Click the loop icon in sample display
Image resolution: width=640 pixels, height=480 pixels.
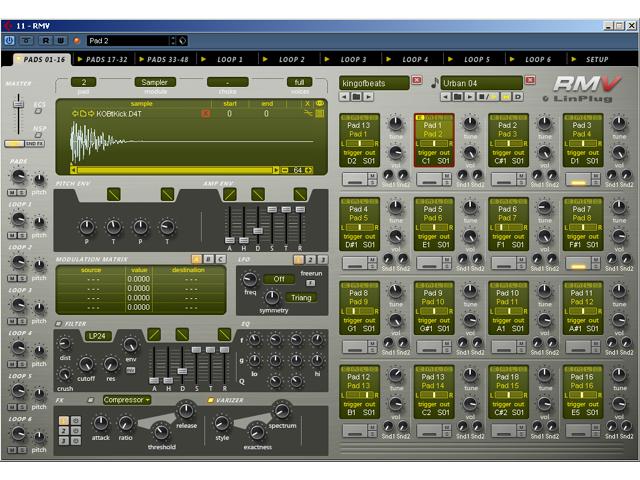pos(320,104)
